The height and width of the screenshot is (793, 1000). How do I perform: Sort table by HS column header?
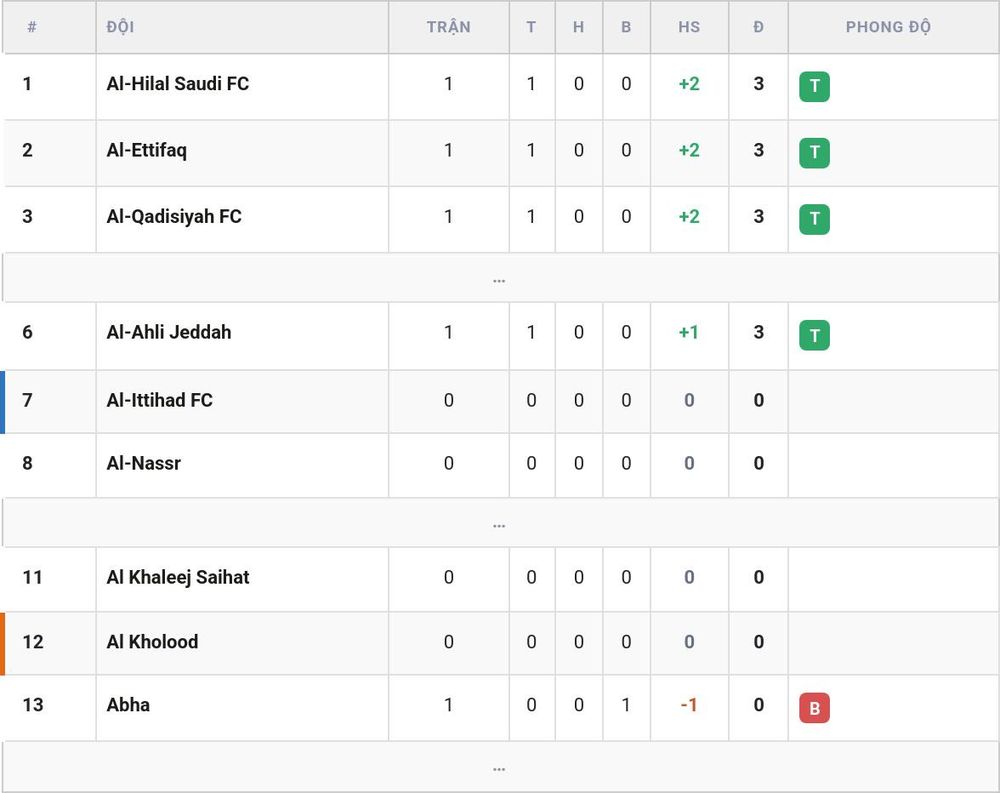689,27
